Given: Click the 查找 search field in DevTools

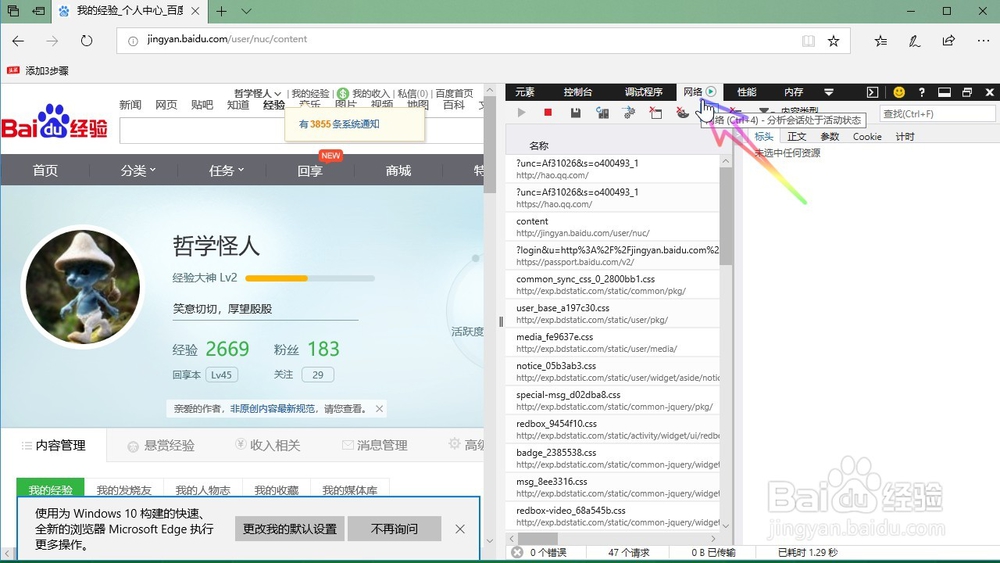Looking at the screenshot, I should (937, 113).
